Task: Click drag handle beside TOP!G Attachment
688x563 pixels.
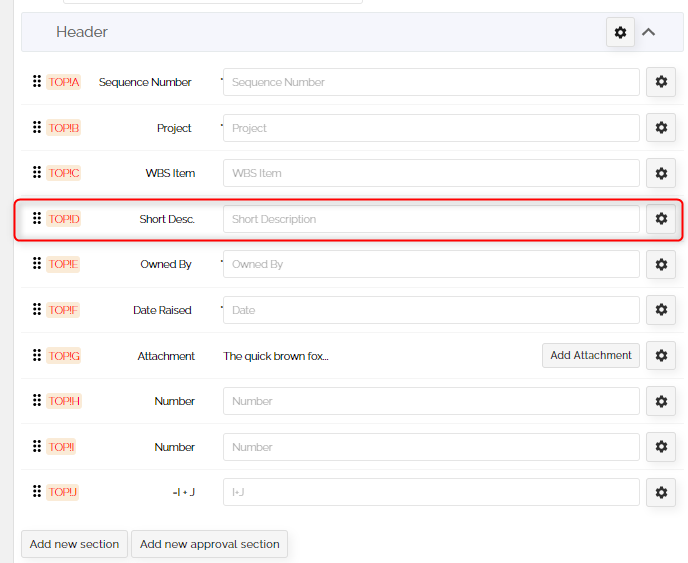Action: pos(37,355)
